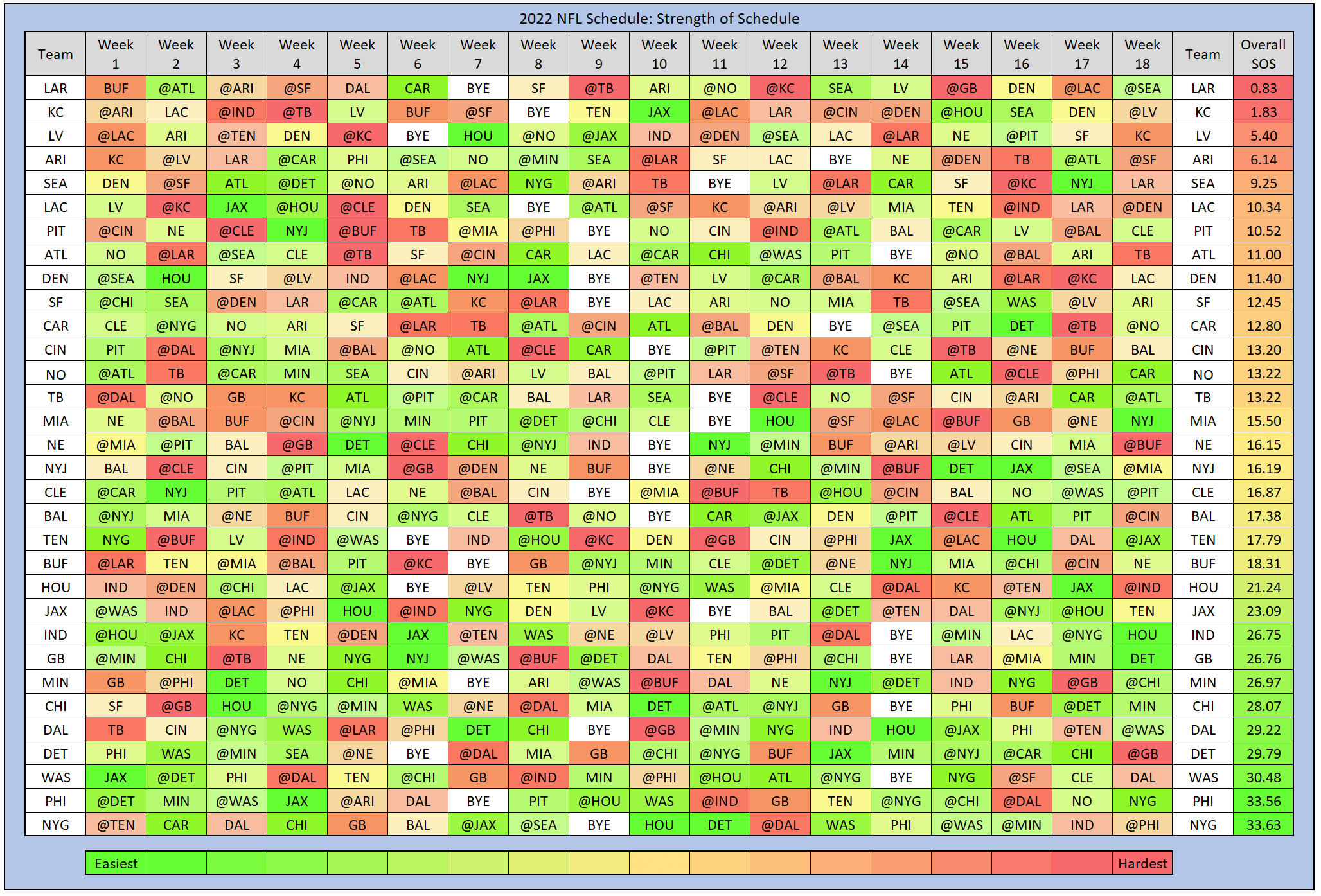Click the Week 10 column header

pos(659,54)
